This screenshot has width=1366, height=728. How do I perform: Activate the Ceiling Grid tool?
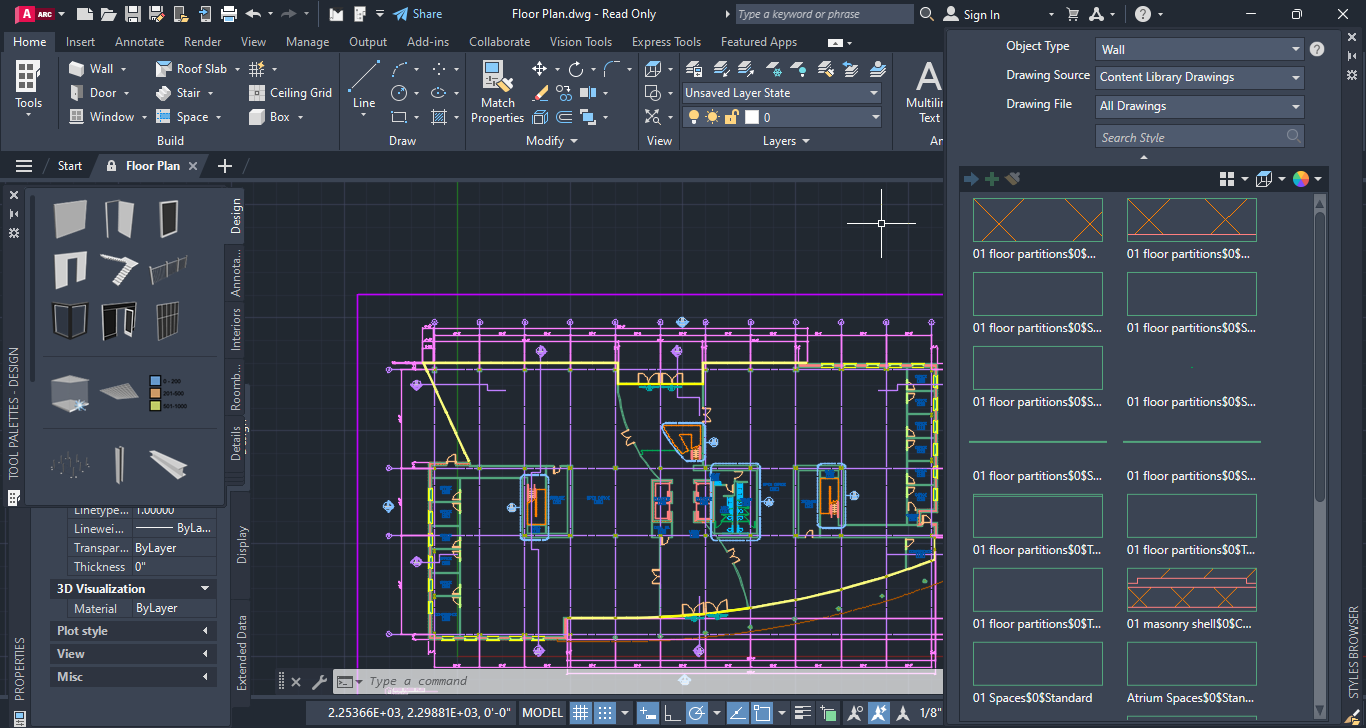(290, 92)
